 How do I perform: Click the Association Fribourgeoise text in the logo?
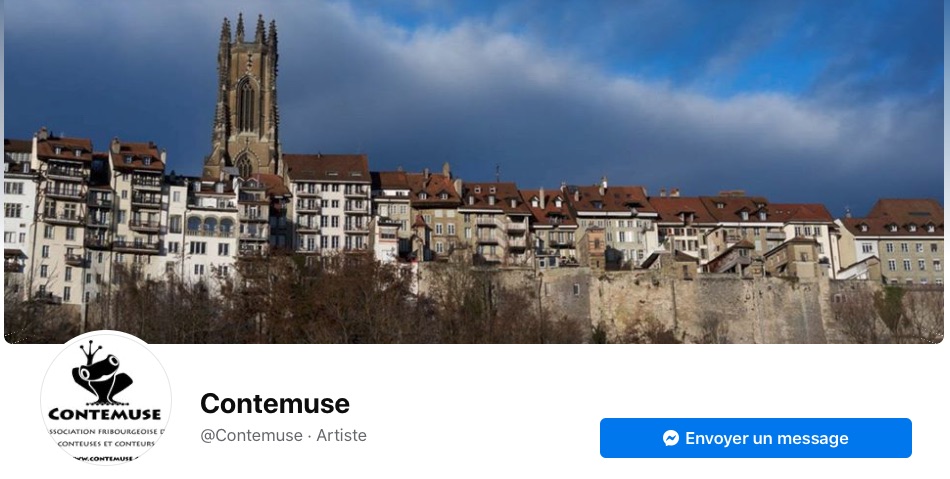(x=106, y=432)
